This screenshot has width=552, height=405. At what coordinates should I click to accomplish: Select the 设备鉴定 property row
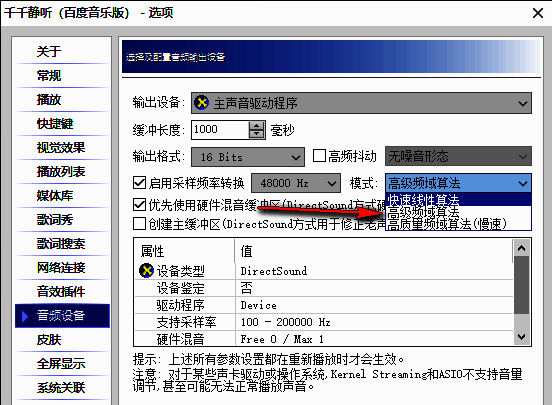324,288
